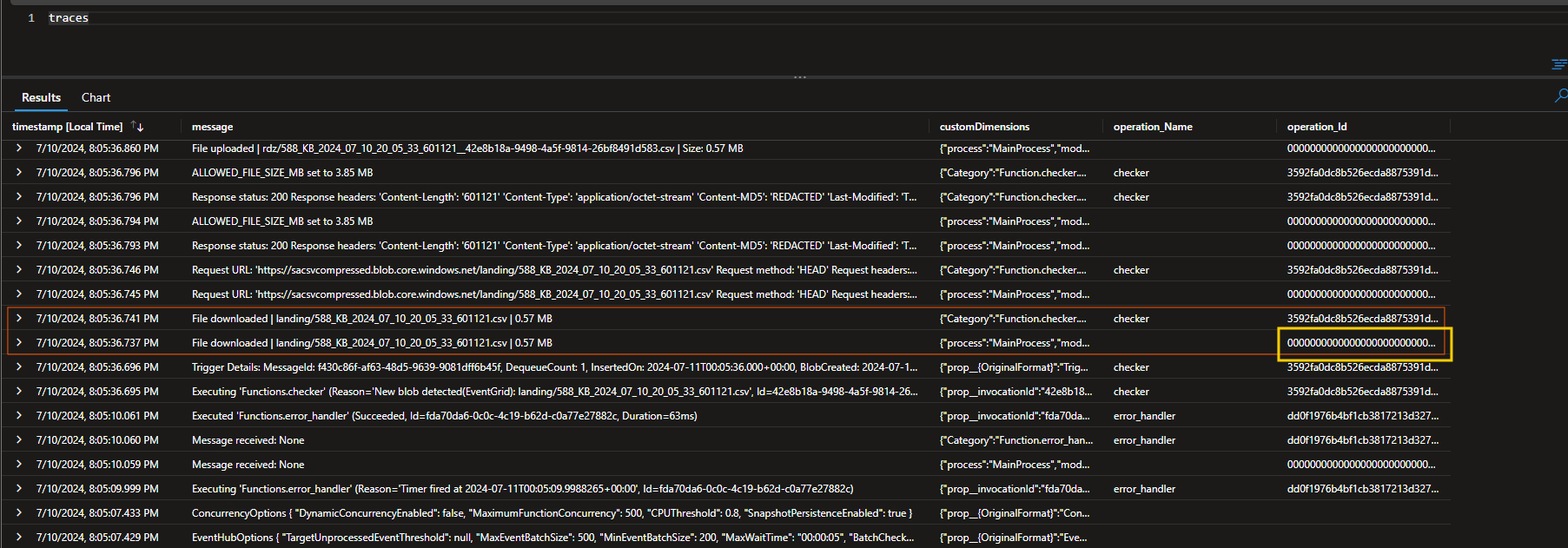
Task: Switch to the Chart tab
Action: pos(96,97)
